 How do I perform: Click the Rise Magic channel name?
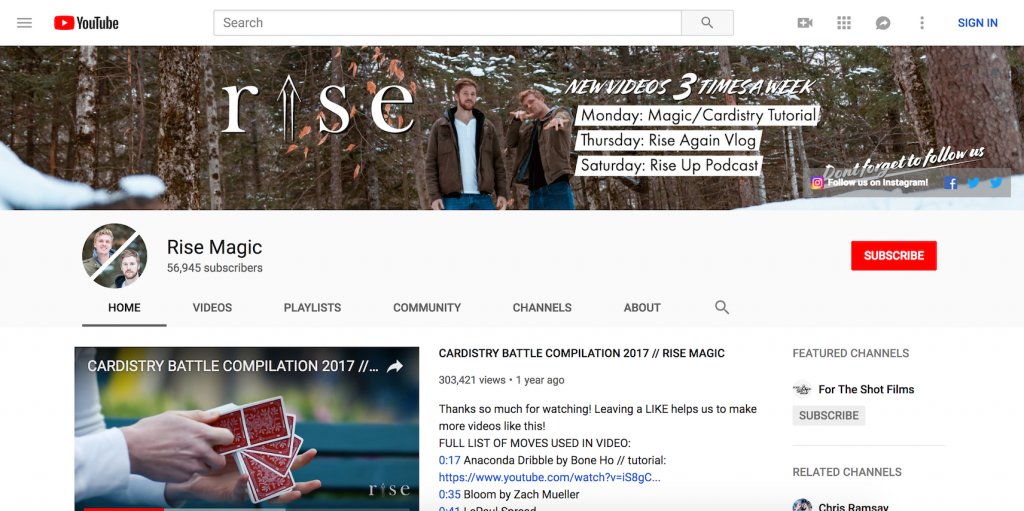214,247
